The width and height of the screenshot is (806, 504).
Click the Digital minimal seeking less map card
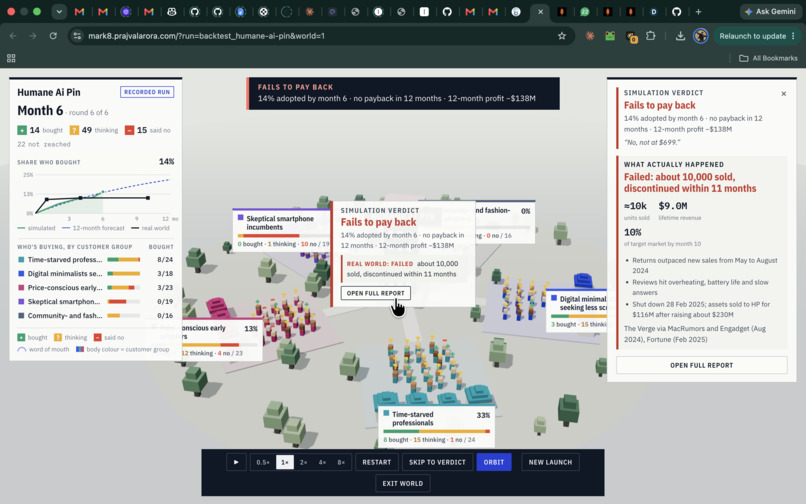[x=576, y=311]
